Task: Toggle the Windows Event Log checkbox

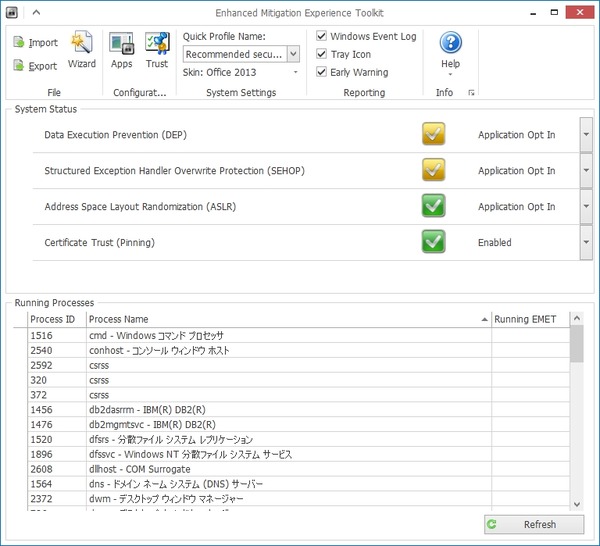Action: (x=321, y=36)
